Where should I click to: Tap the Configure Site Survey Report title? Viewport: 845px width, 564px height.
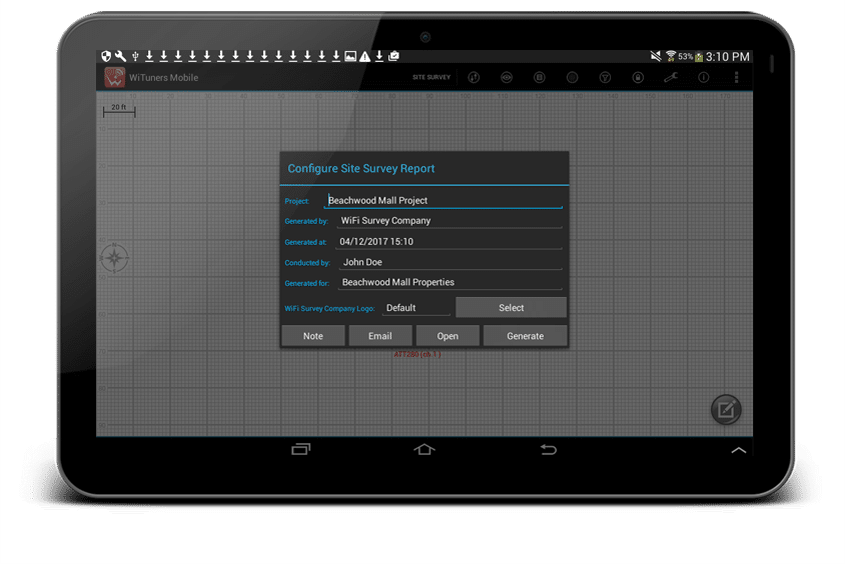point(361,169)
